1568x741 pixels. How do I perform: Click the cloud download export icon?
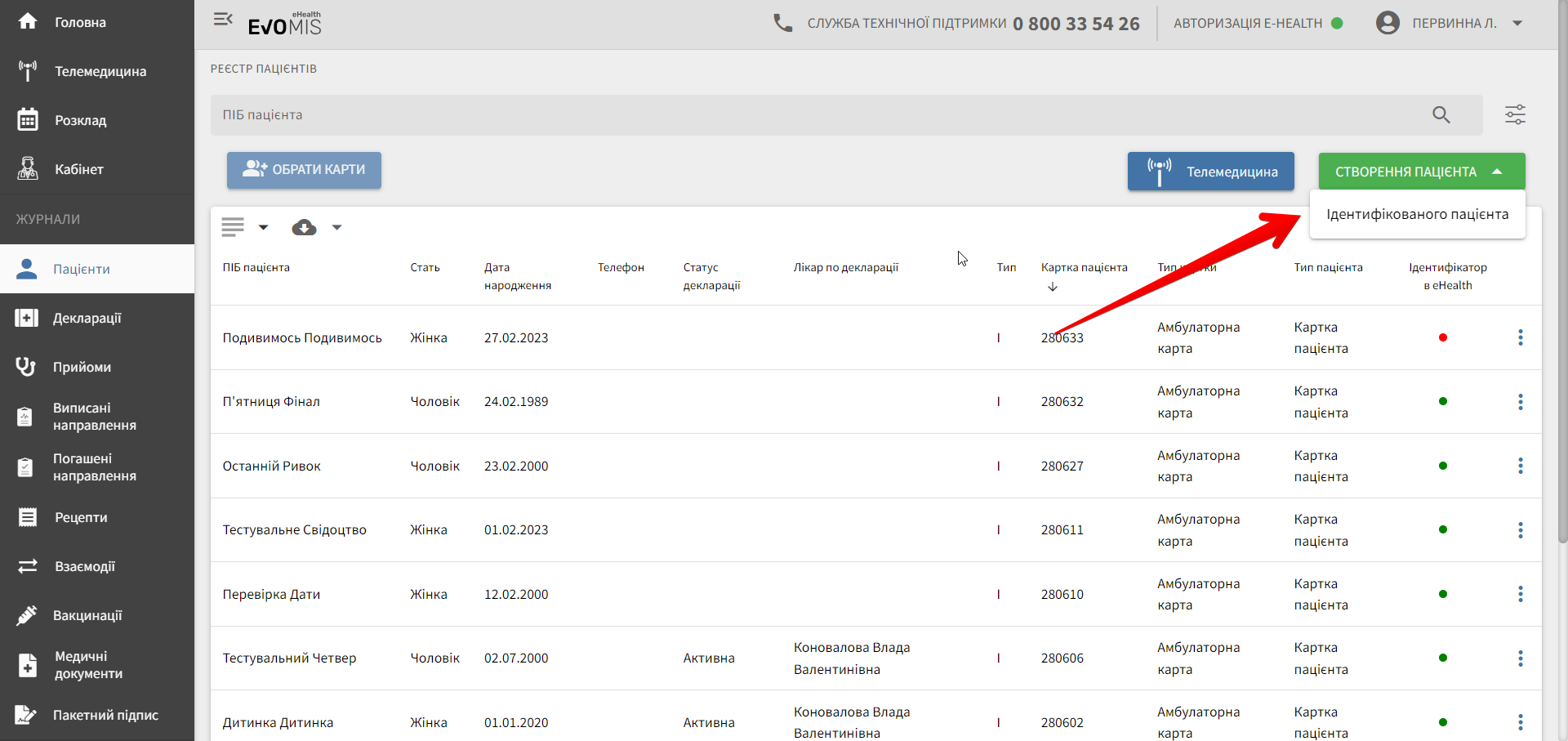pos(304,228)
